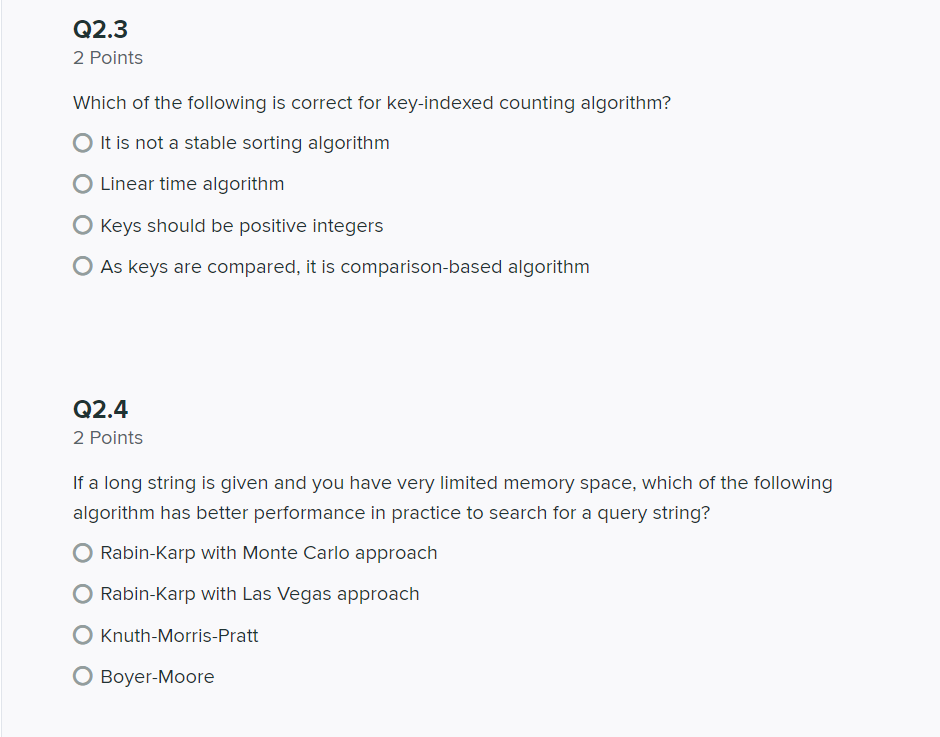Click the Q2.4 question heading

[99, 409]
